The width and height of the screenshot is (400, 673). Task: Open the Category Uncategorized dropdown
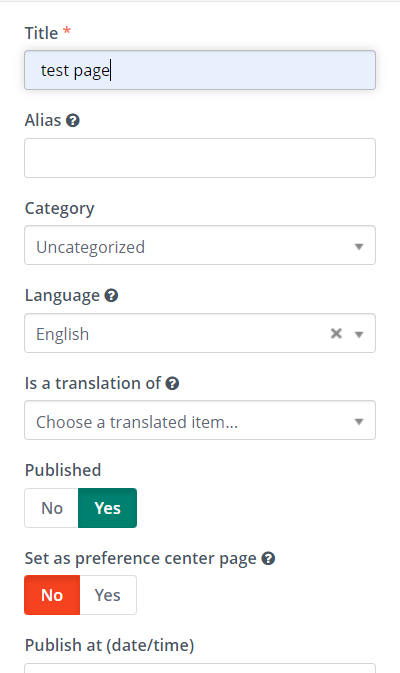[200, 245]
